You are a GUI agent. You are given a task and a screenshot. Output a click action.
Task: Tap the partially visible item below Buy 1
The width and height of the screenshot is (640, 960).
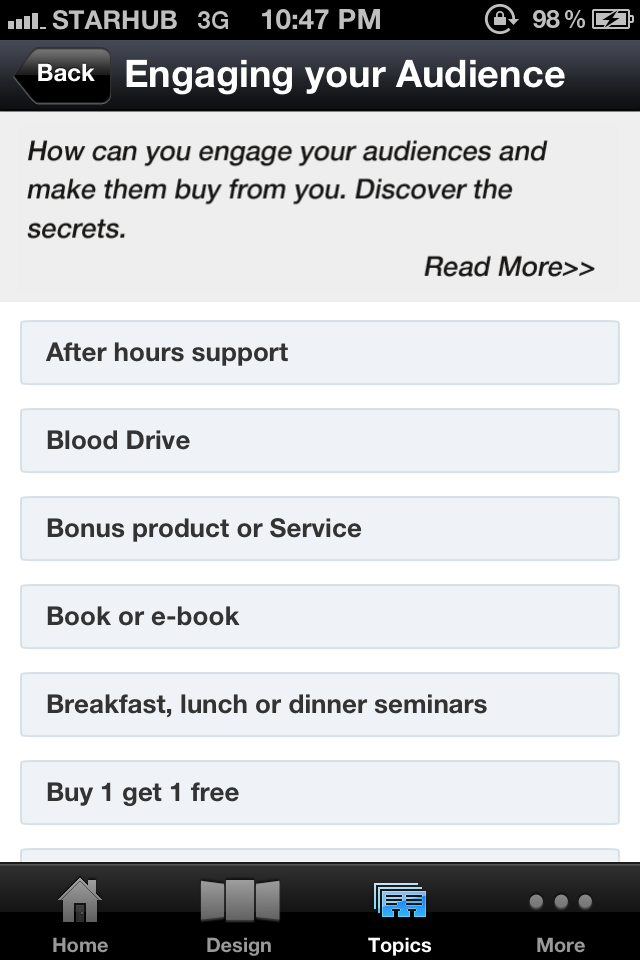(320, 855)
